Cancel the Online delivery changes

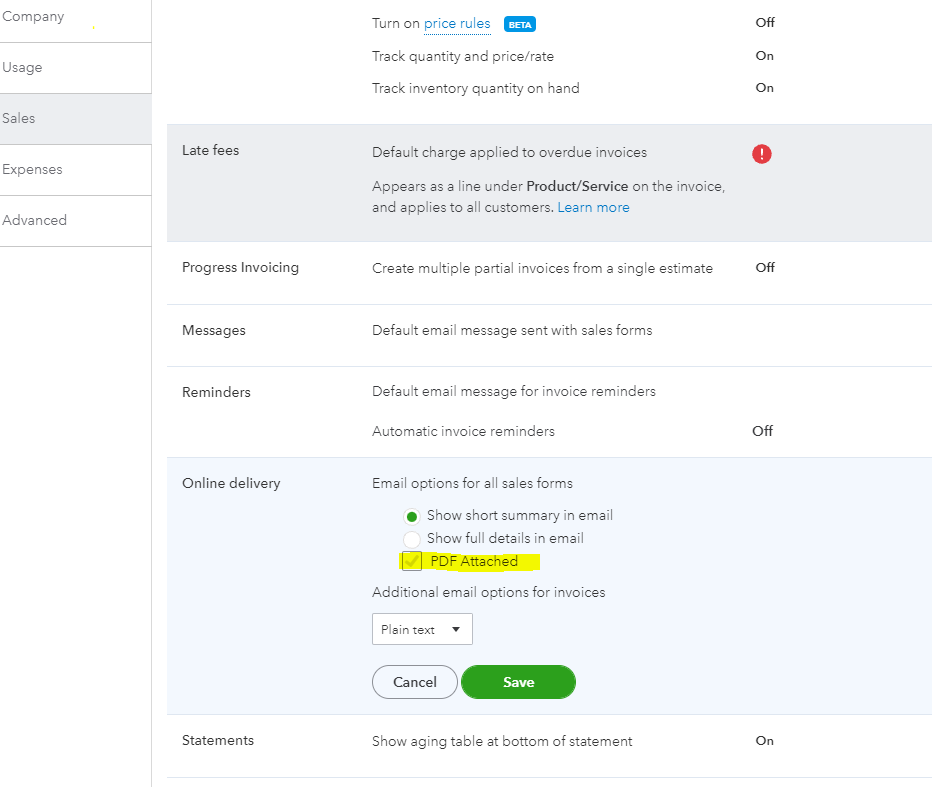point(415,682)
